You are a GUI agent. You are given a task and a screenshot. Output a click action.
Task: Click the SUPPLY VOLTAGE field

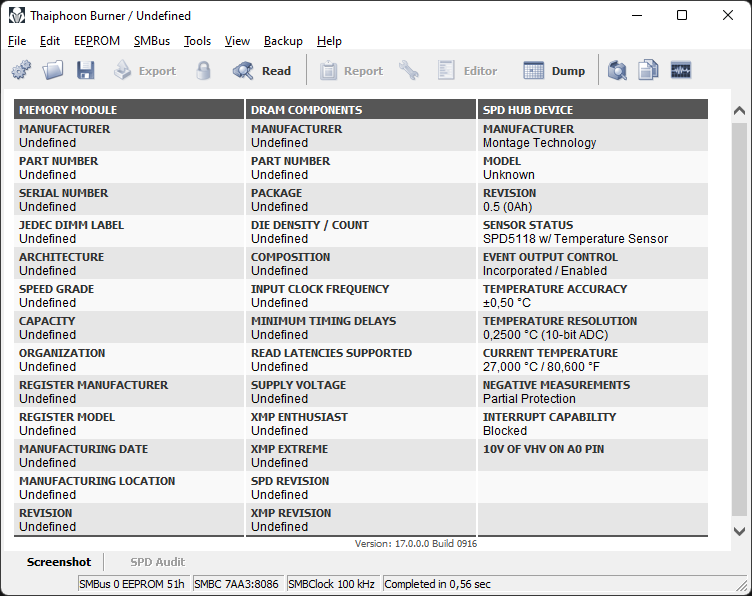361,392
